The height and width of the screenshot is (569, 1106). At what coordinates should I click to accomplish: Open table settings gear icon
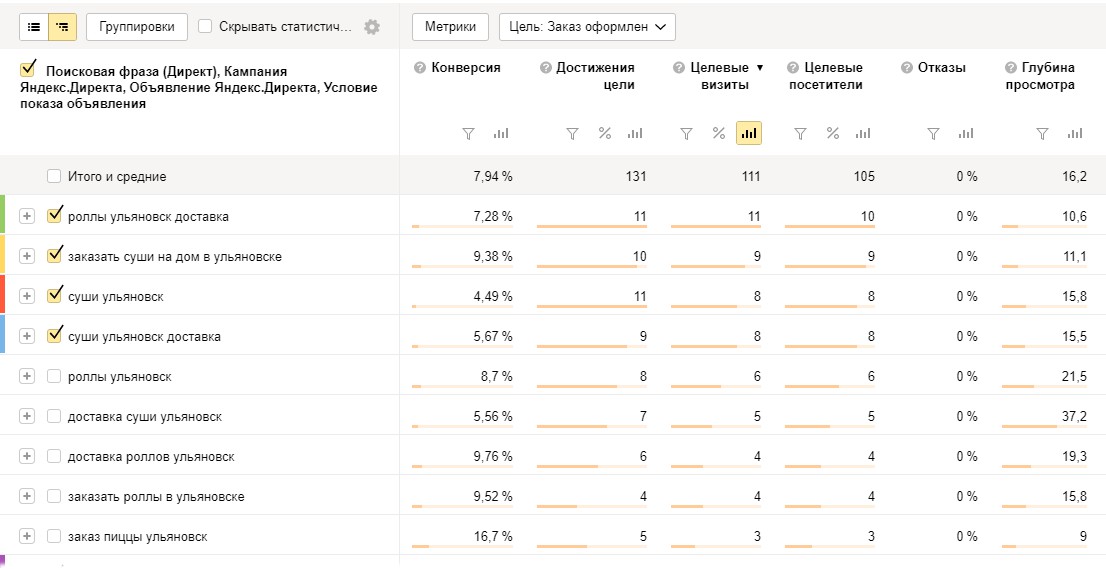372,27
